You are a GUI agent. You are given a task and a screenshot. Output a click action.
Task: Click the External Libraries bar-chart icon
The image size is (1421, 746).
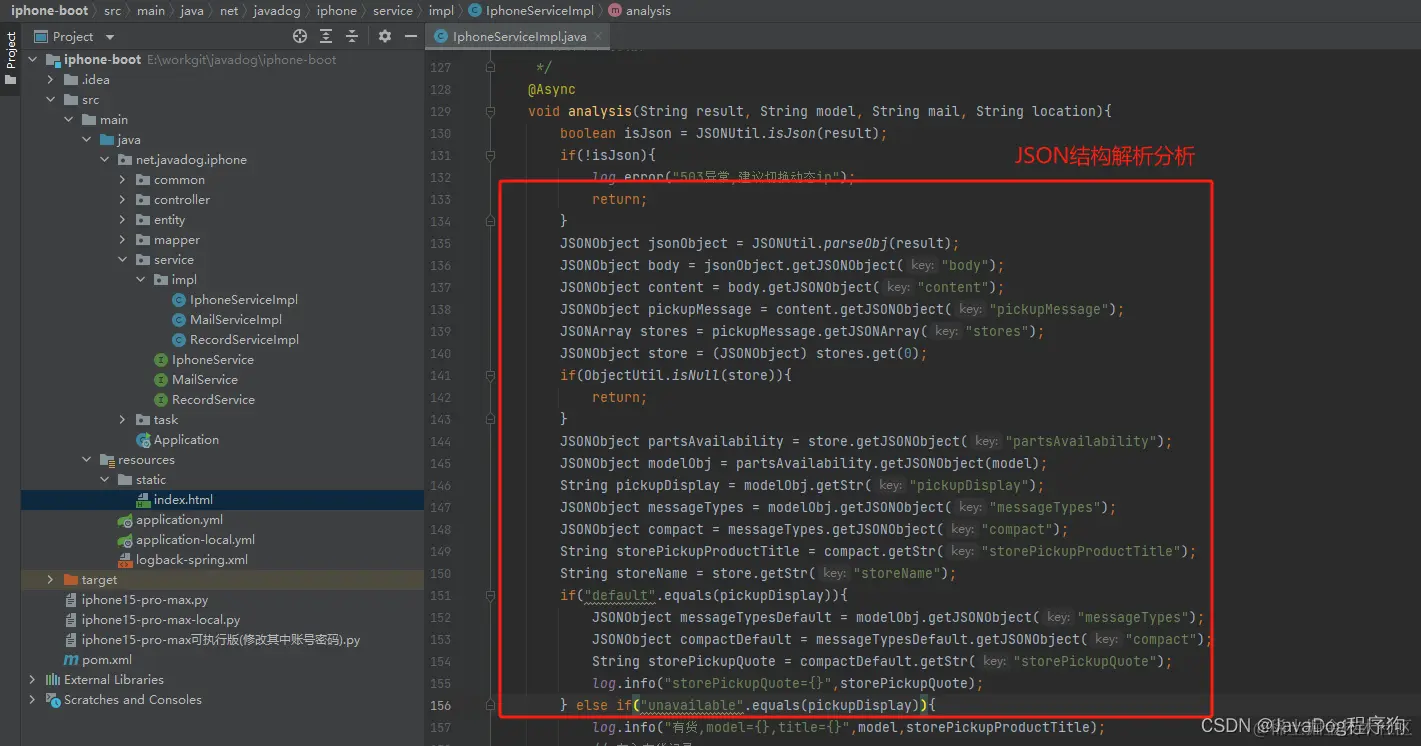[x=53, y=680]
